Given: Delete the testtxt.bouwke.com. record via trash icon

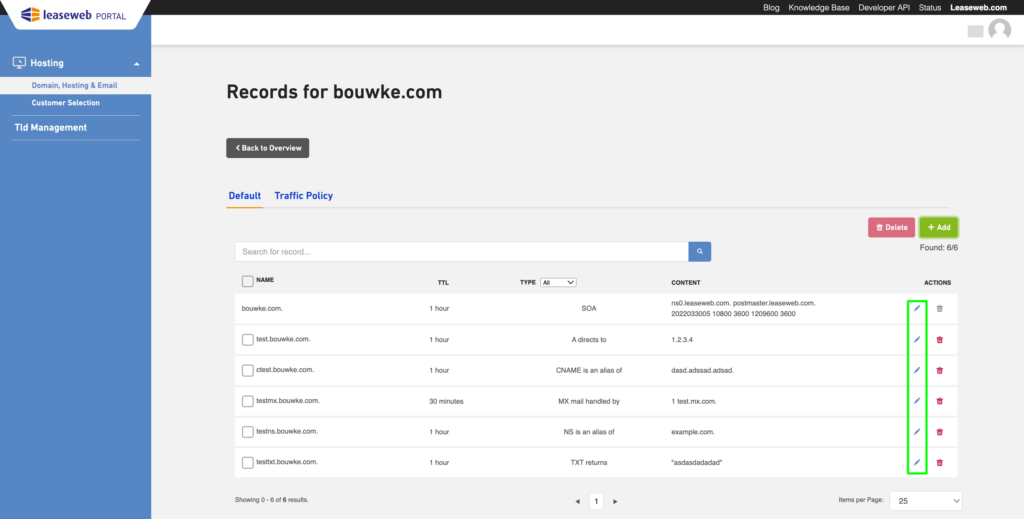Looking at the screenshot, I should [x=940, y=462].
